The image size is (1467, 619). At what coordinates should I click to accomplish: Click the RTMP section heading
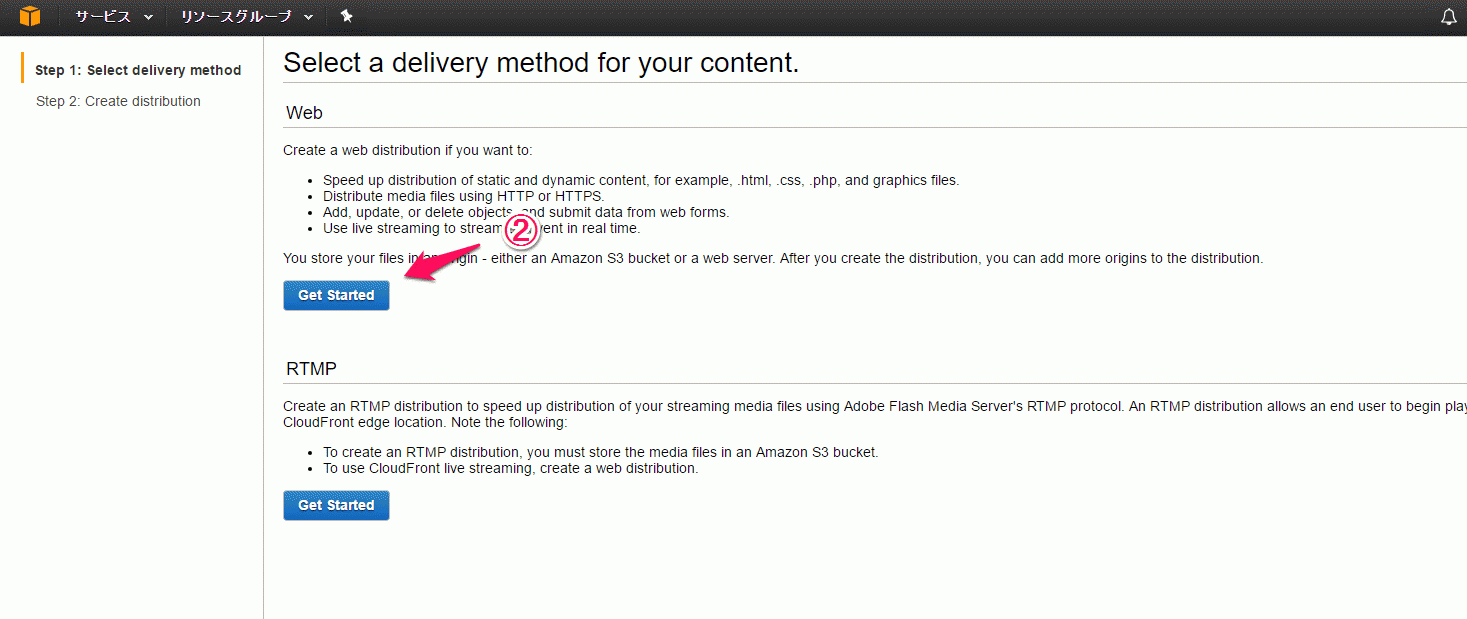click(311, 369)
